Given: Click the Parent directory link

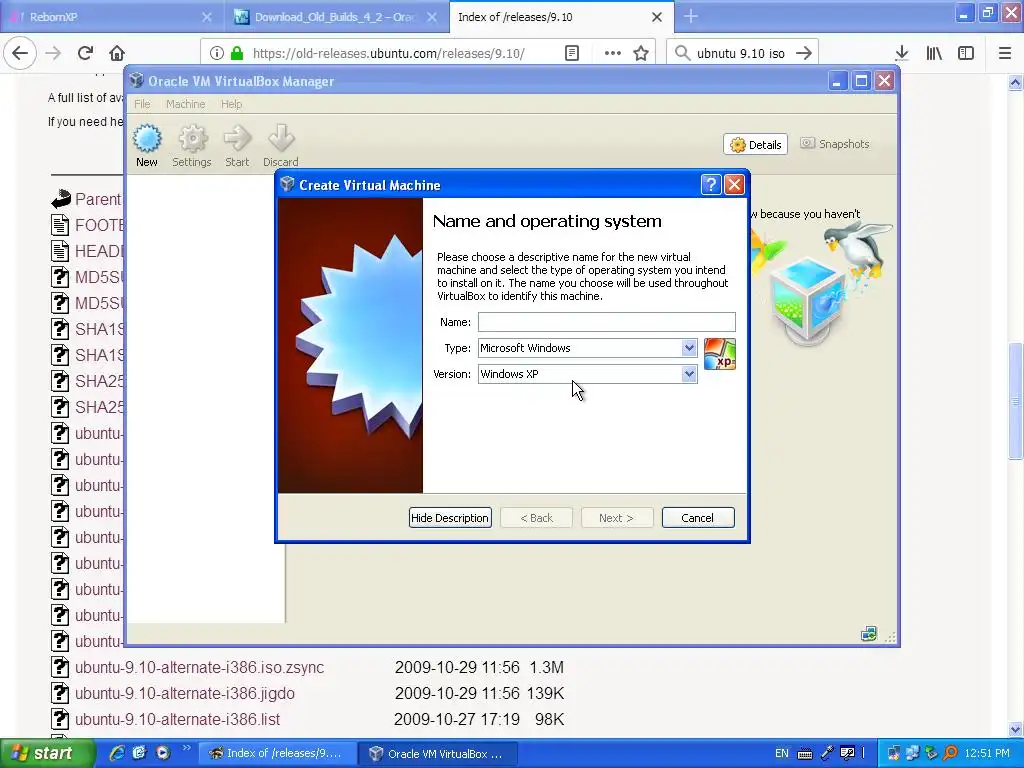Looking at the screenshot, I should [98, 199].
